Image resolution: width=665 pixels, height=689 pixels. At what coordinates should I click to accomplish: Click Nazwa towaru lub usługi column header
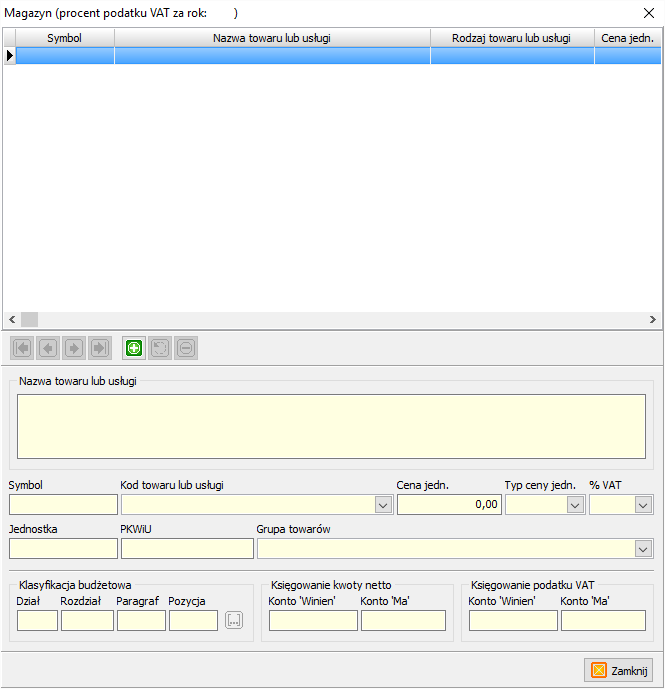click(272, 38)
